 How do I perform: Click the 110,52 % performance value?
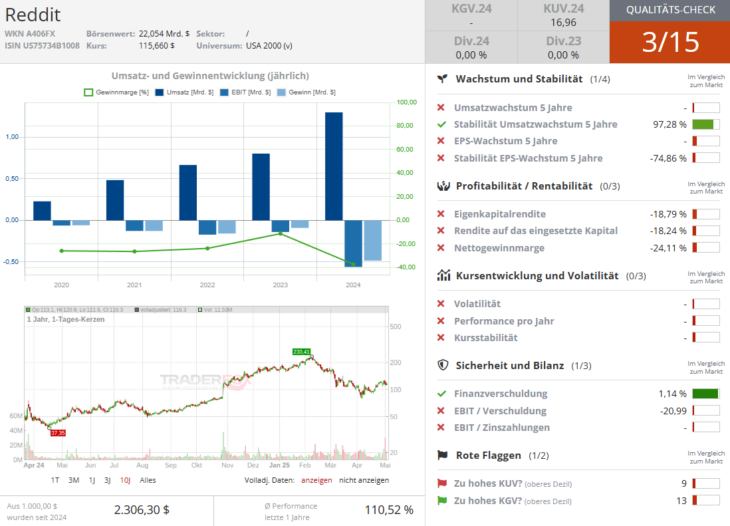389,510
